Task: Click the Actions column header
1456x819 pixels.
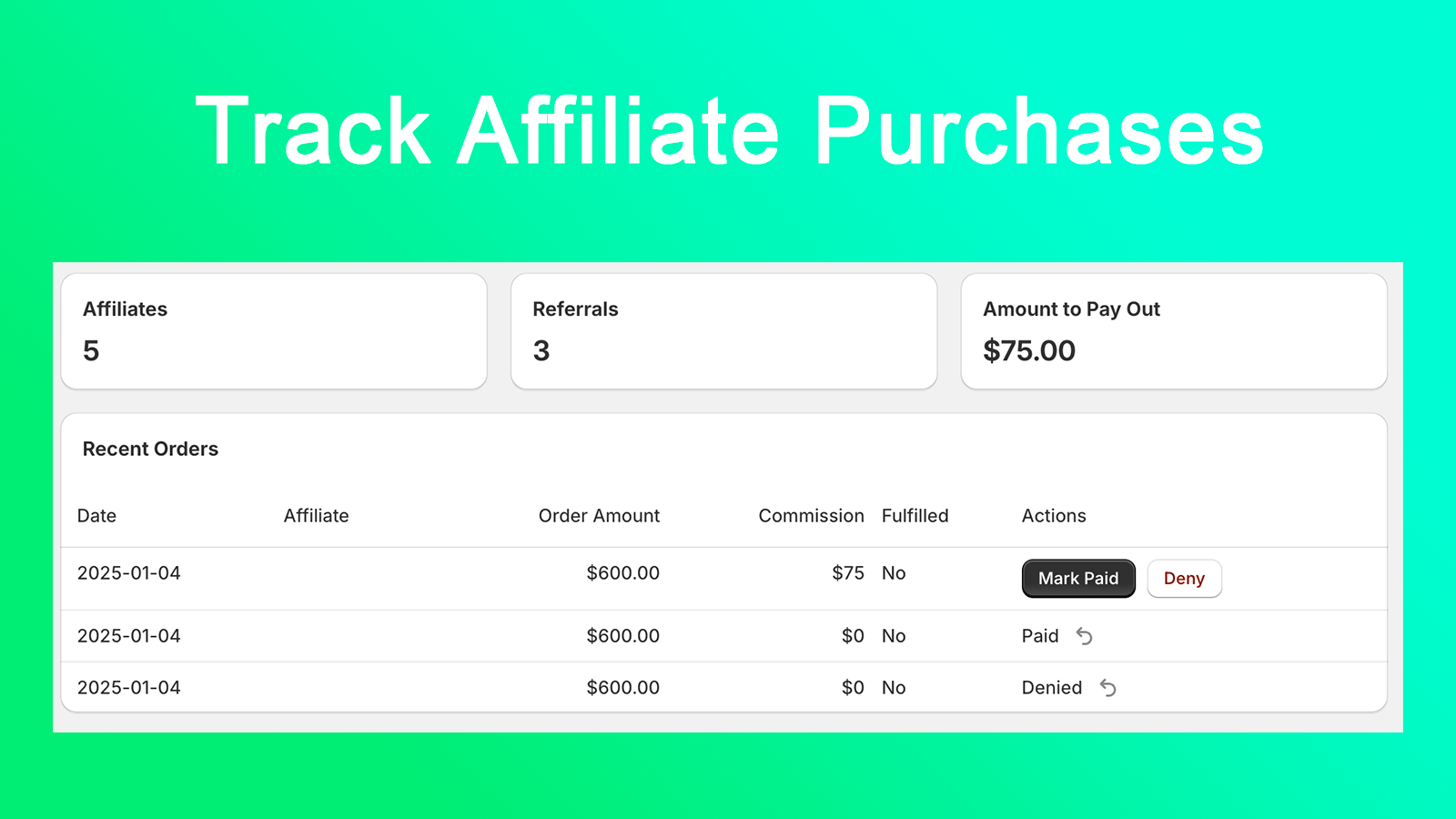Action: coord(1054,516)
